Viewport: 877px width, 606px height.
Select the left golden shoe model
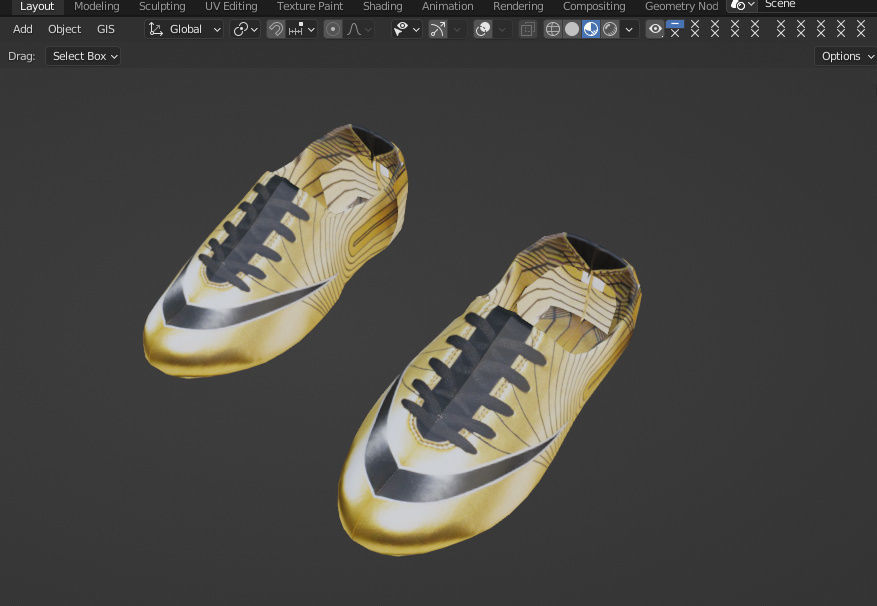pos(275,250)
